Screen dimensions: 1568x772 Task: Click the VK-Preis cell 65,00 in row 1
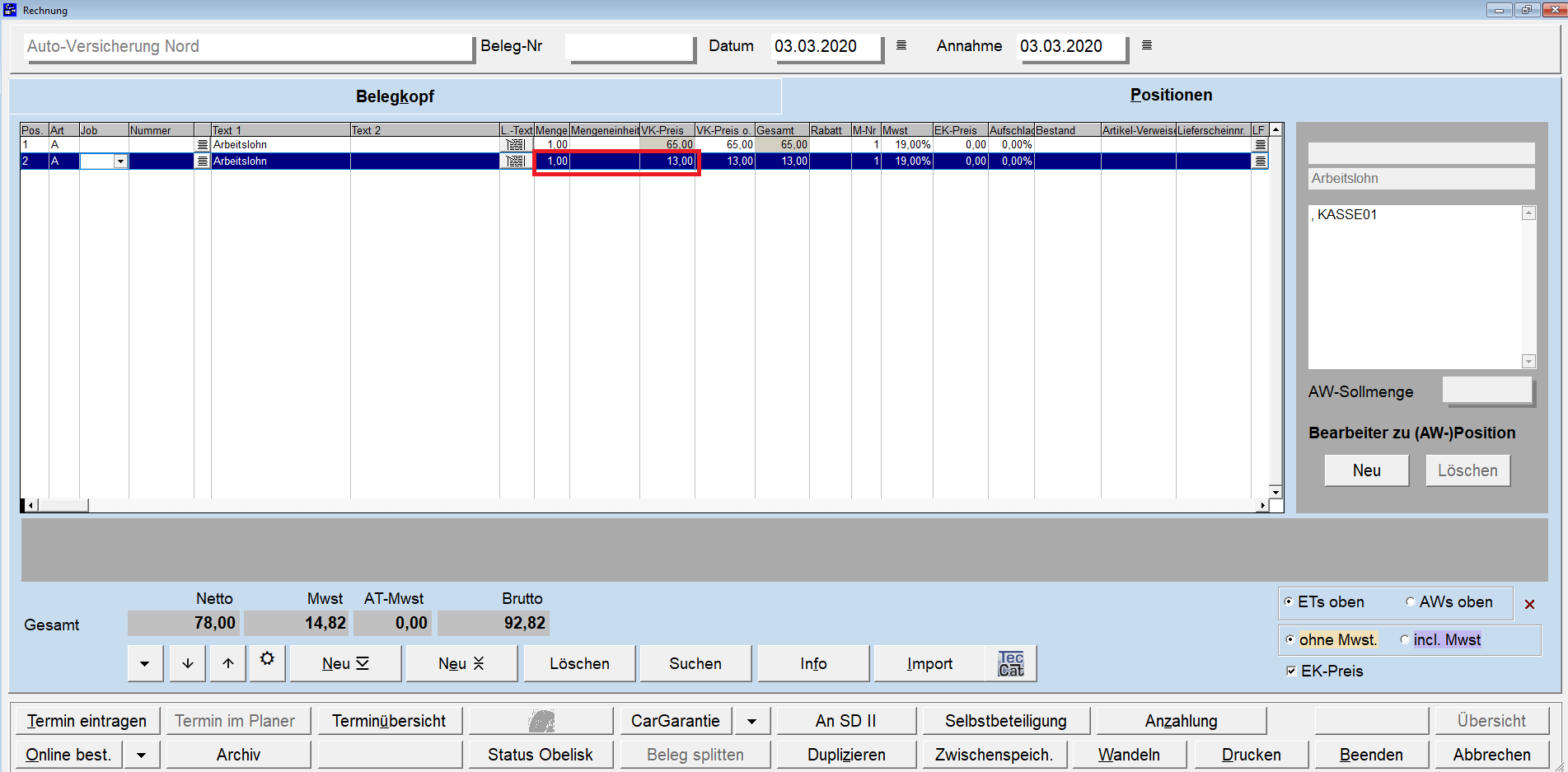point(667,145)
